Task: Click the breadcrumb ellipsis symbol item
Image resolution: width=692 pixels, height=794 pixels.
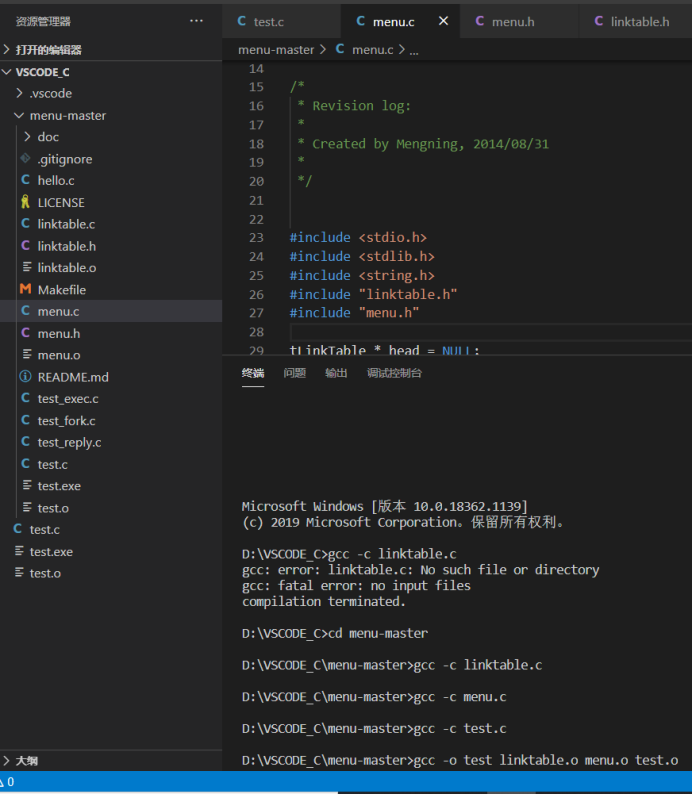Action: (x=414, y=50)
